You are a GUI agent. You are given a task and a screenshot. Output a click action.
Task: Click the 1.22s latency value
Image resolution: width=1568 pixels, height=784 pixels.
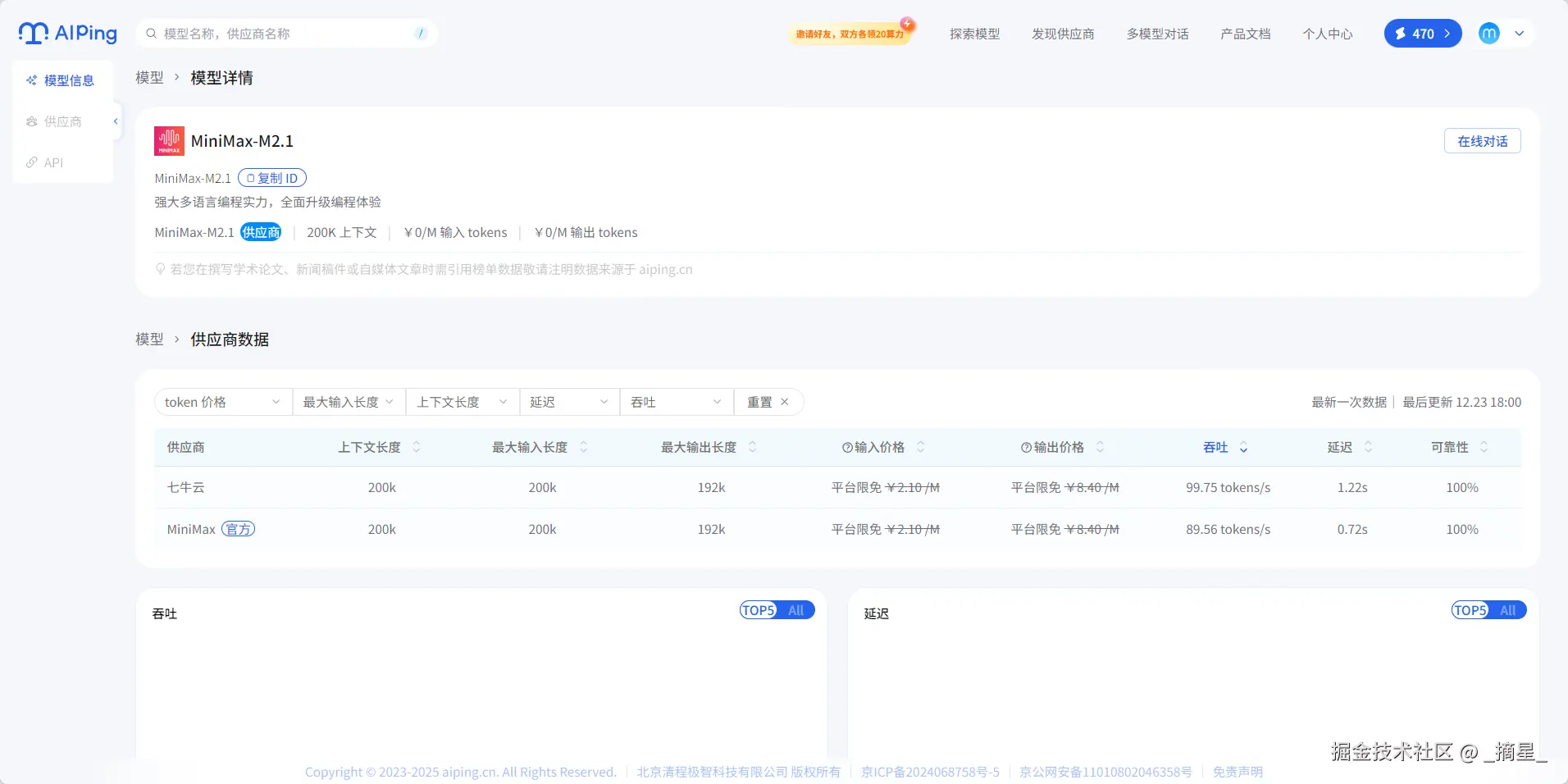1352,487
